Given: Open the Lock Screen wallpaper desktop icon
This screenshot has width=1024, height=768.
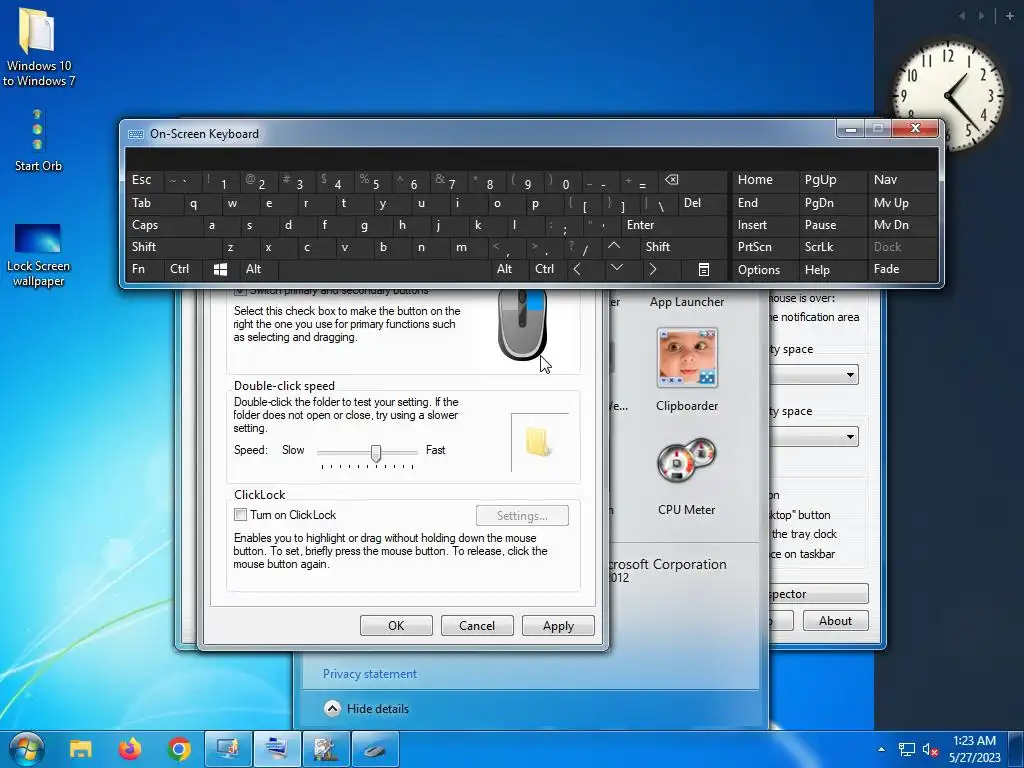Looking at the screenshot, I should pyautogui.click(x=38, y=255).
